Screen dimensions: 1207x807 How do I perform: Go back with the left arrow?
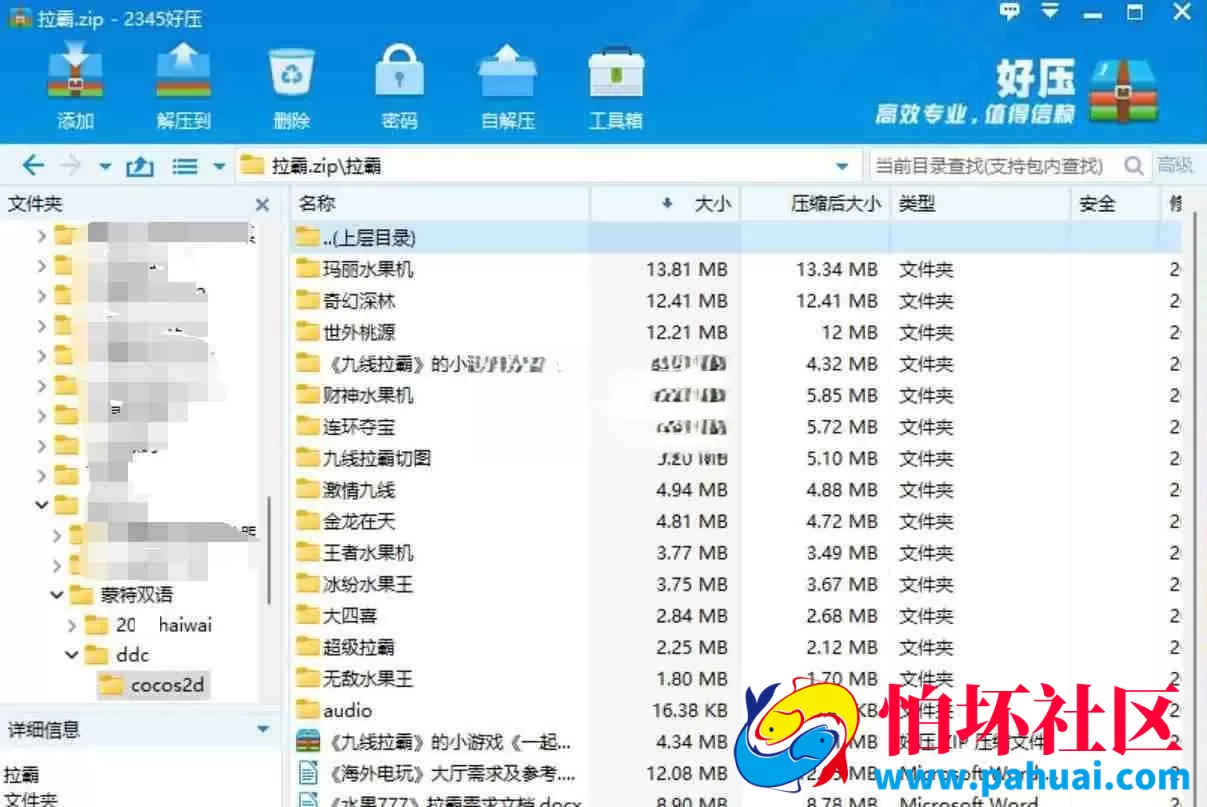33,166
